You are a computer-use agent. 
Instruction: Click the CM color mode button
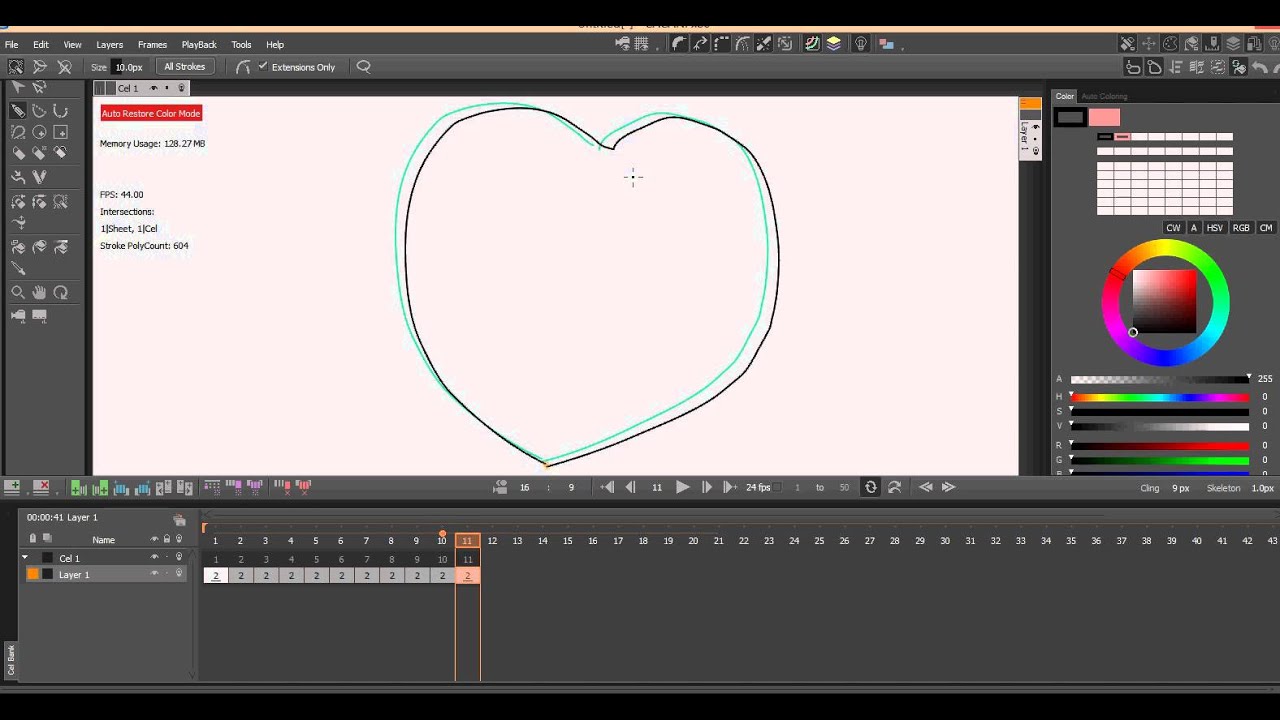click(1266, 228)
